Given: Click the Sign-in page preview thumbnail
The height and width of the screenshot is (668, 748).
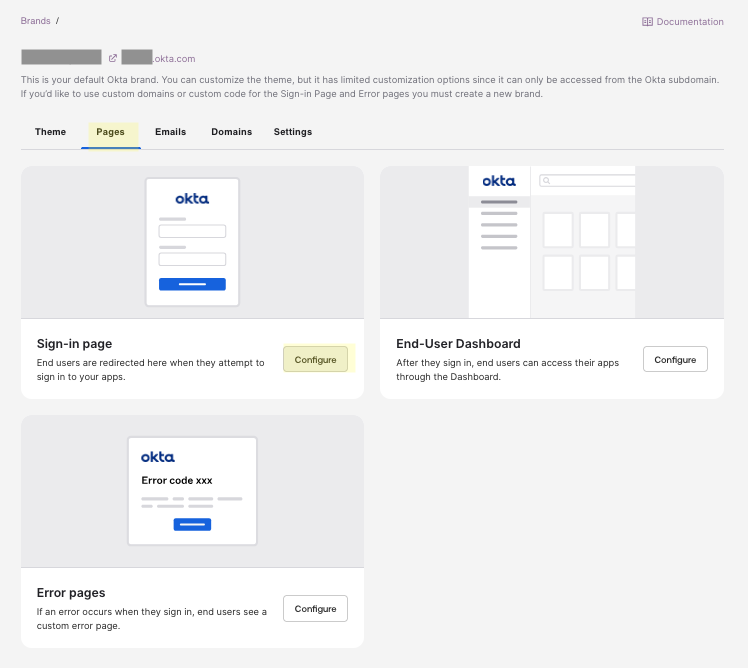Looking at the screenshot, I should coord(192,242).
